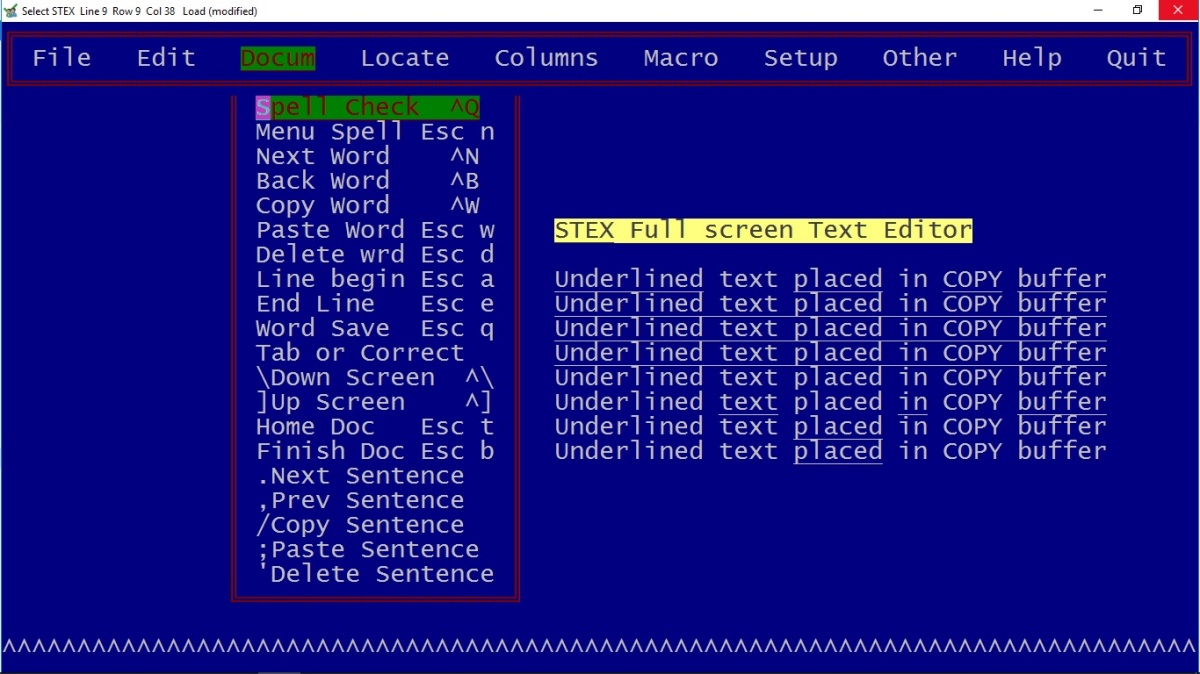The height and width of the screenshot is (674, 1200).
Task: Choose Up Screen ^] entry
Action: 375,402
